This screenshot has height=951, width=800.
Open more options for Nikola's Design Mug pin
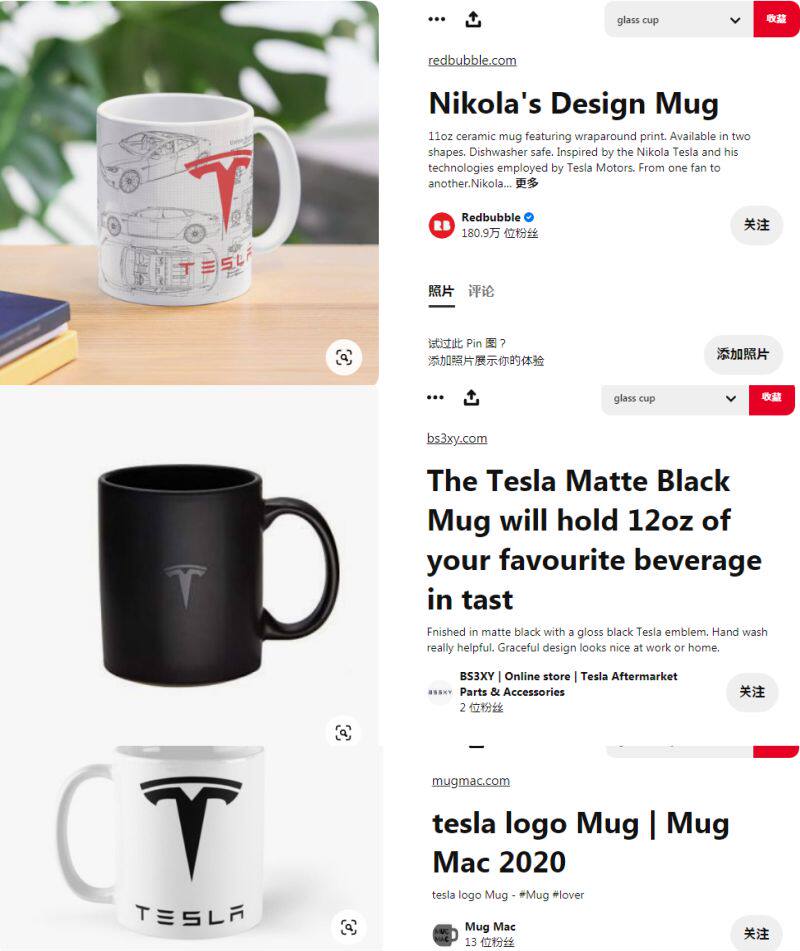pyautogui.click(x=437, y=19)
